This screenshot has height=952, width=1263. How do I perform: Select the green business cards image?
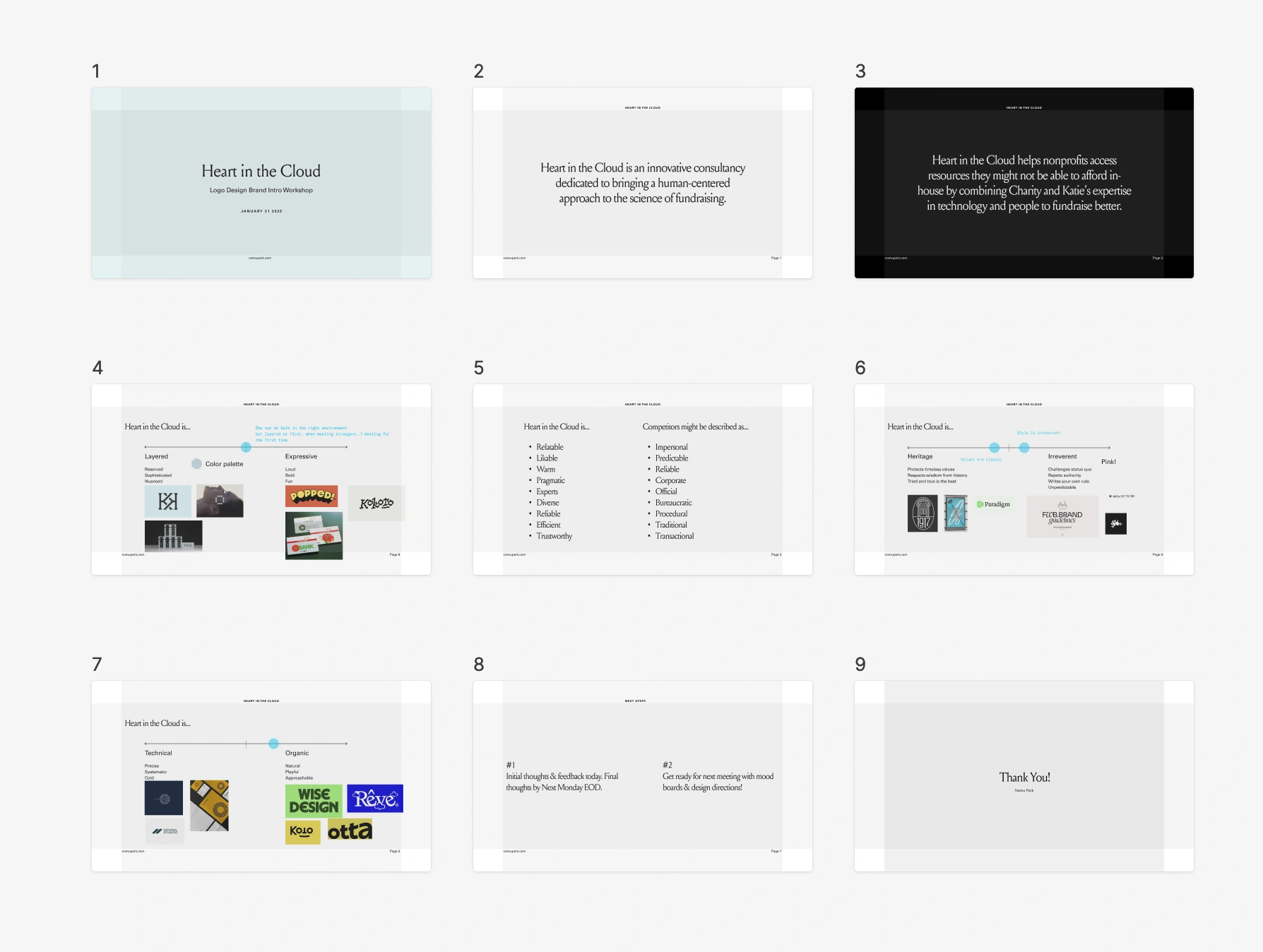[x=314, y=536]
